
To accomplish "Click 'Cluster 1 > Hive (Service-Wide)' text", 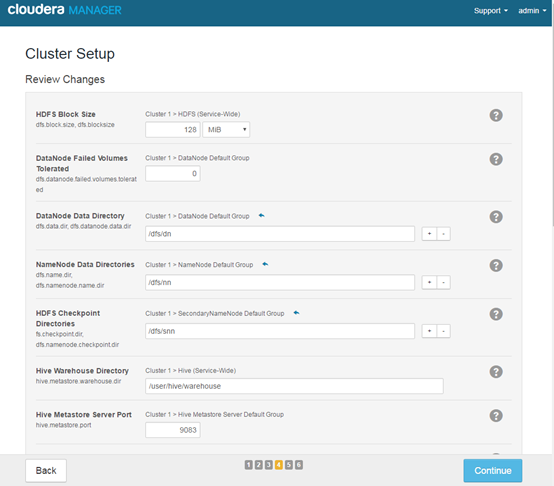I will click(190, 371).
